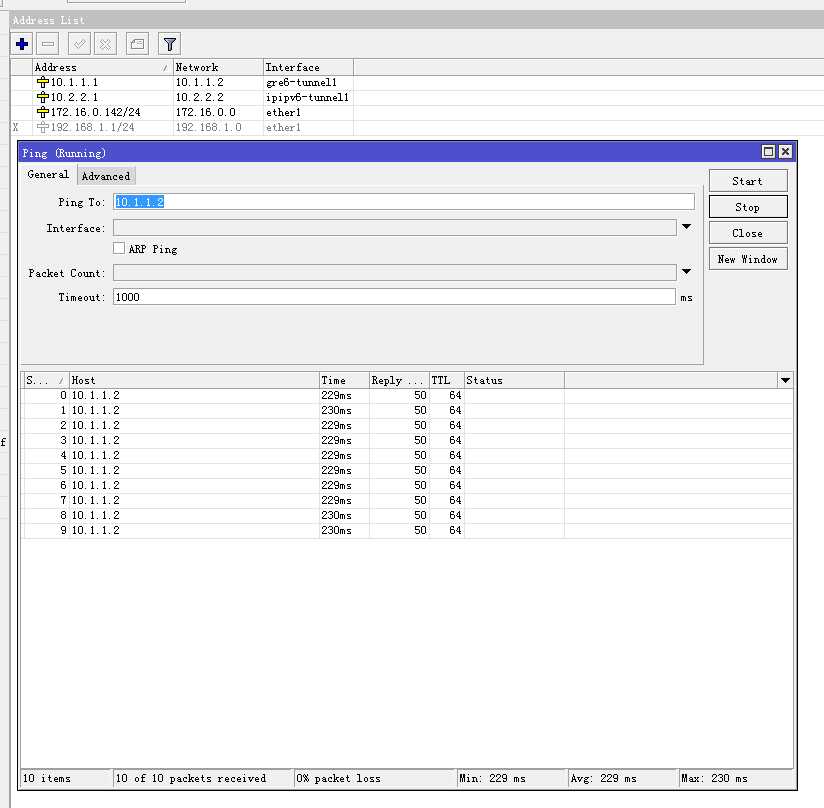Click the Start button
This screenshot has width=824, height=808.
click(x=748, y=181)
